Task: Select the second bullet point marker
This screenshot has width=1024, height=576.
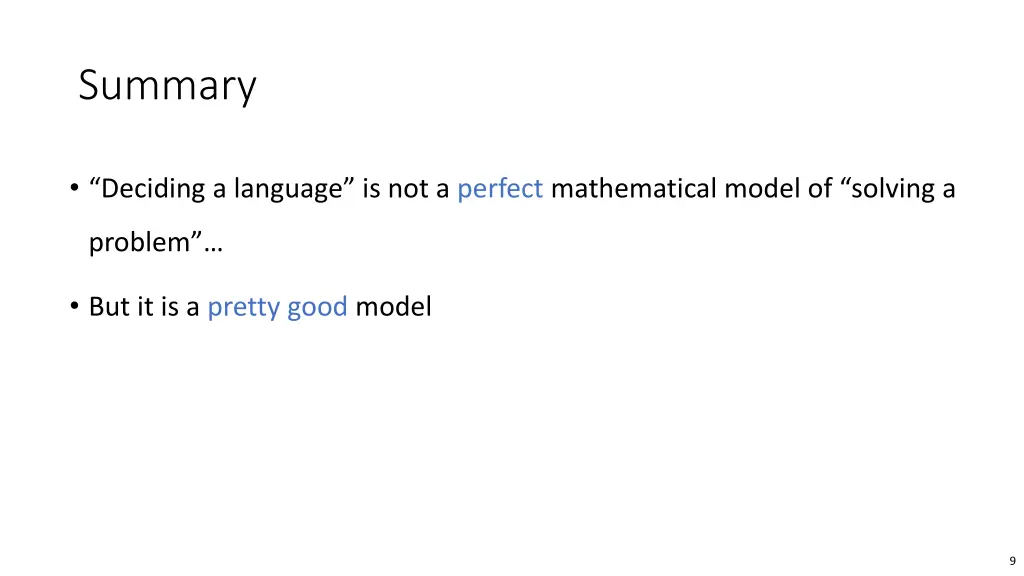Action: [x=75, y=307]
